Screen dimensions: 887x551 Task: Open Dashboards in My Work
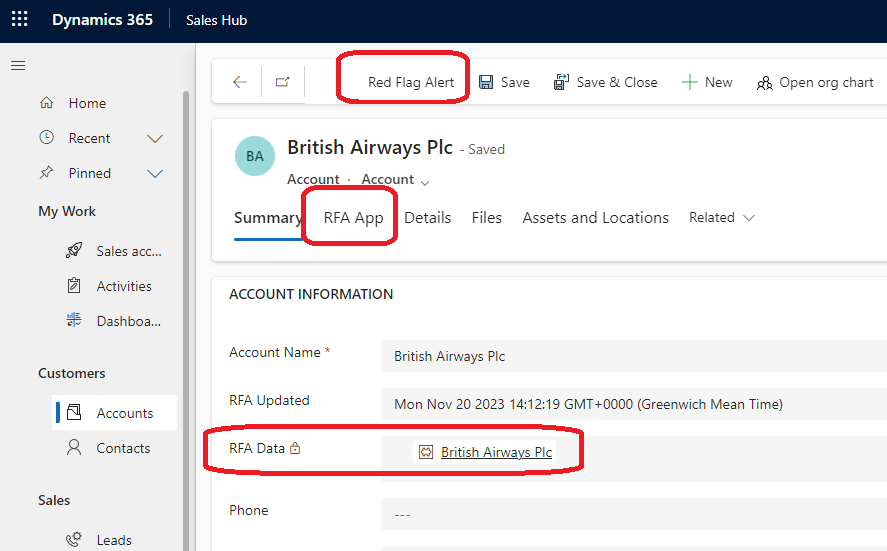129,321
